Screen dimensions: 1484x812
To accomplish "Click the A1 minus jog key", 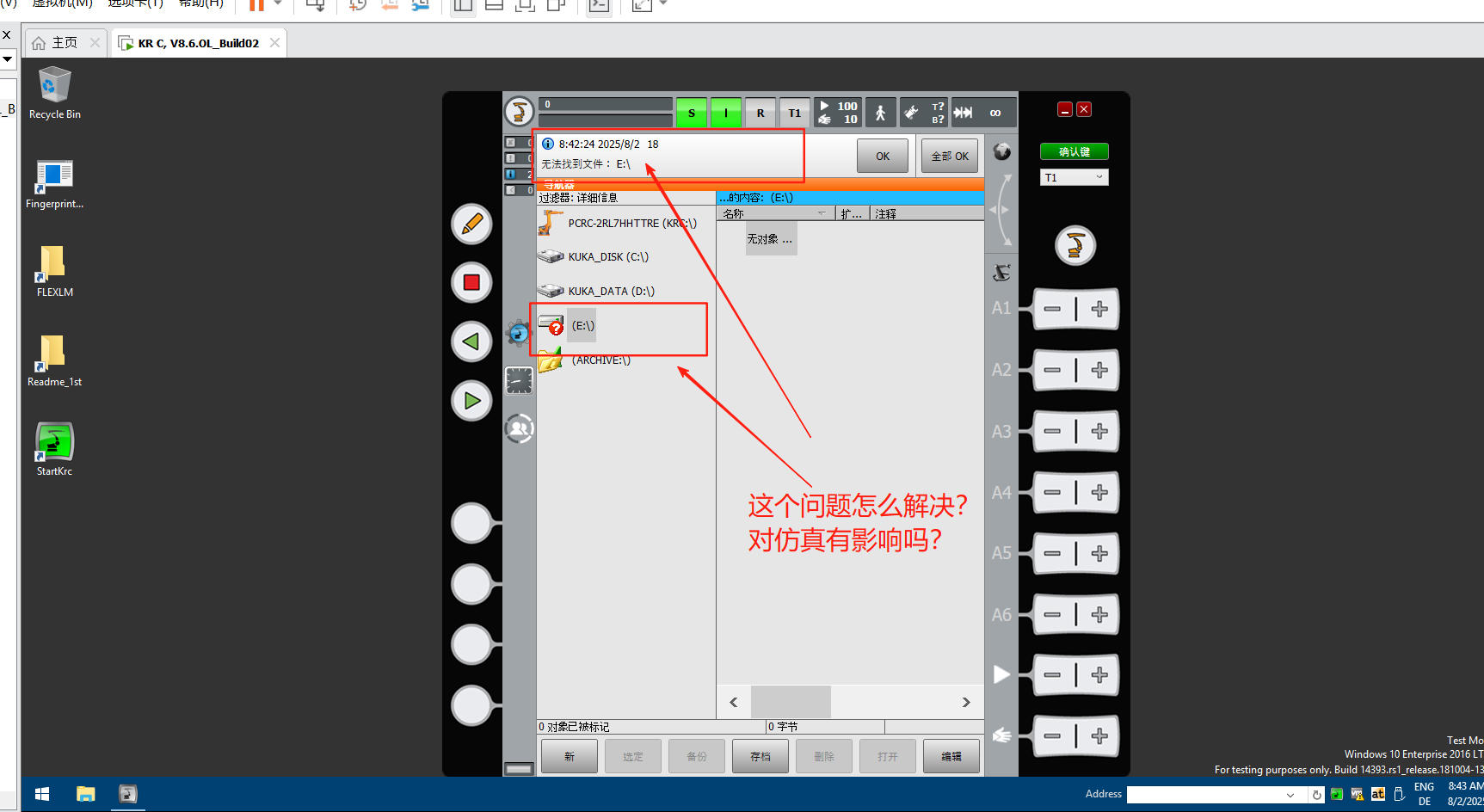I will point(1052,309).
